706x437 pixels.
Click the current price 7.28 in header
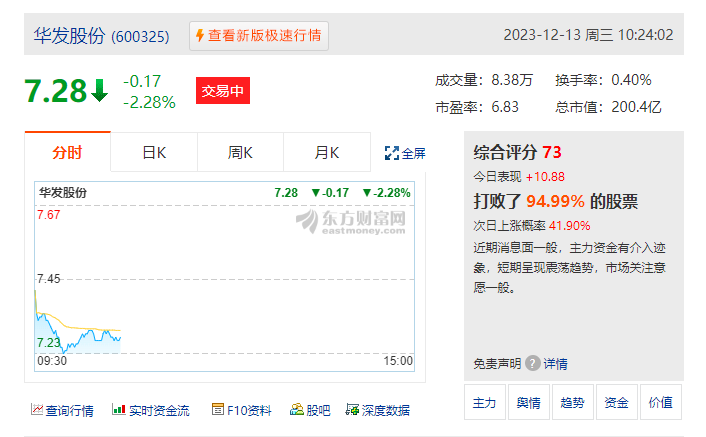55,91
